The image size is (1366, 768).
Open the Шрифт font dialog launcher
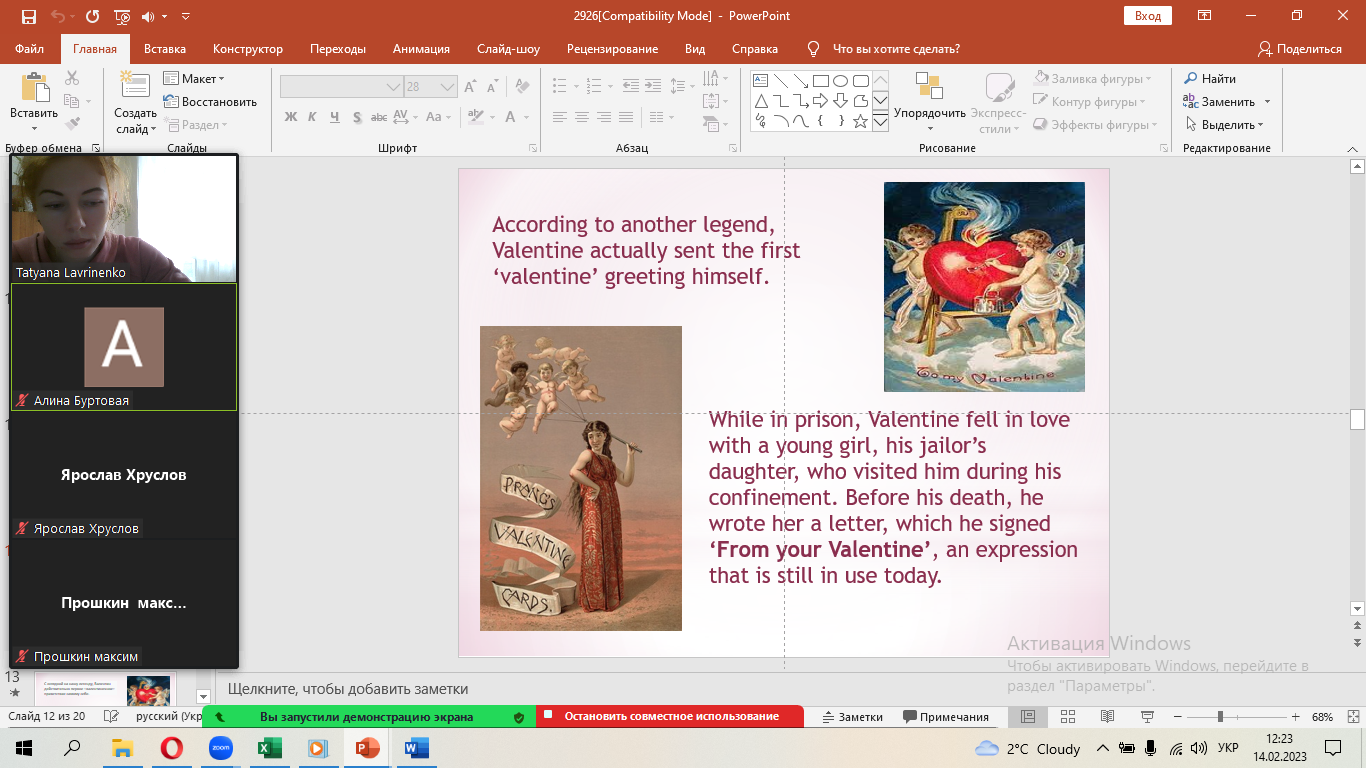[535, 148]
